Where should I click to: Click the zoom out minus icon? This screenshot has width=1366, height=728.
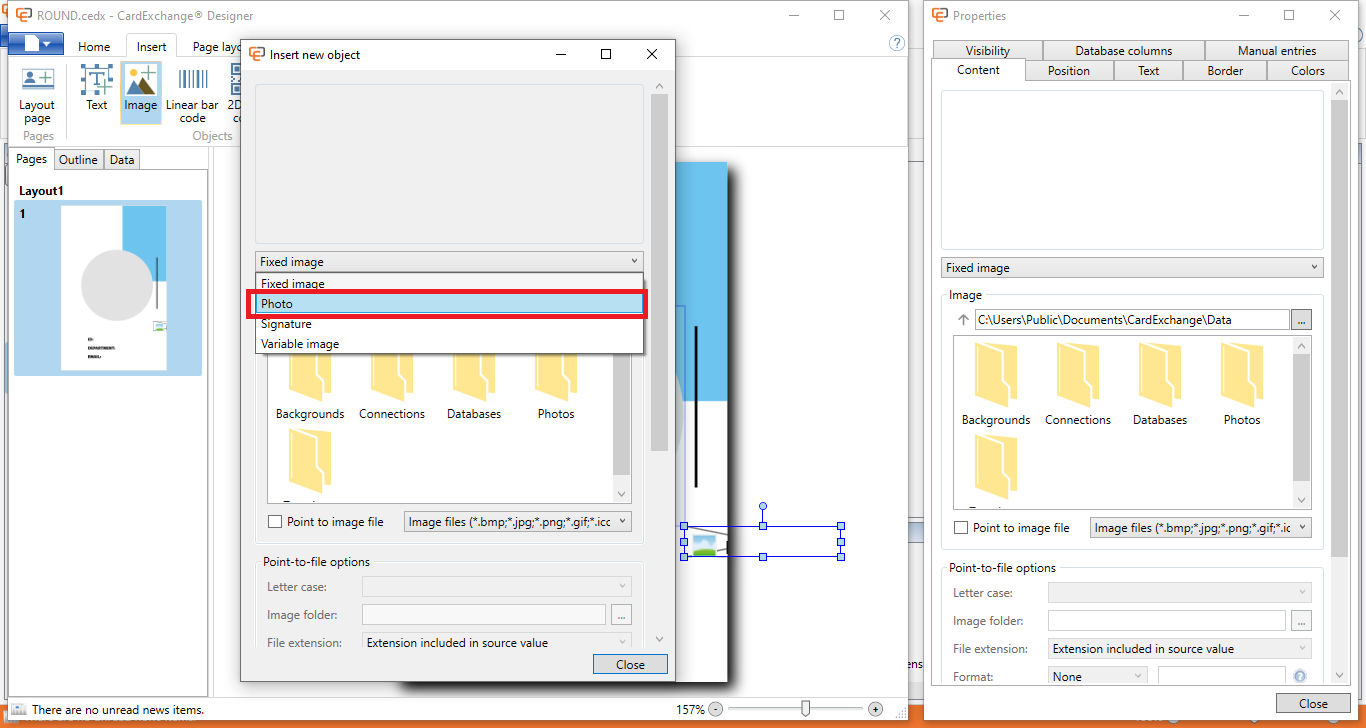point(715,709)
